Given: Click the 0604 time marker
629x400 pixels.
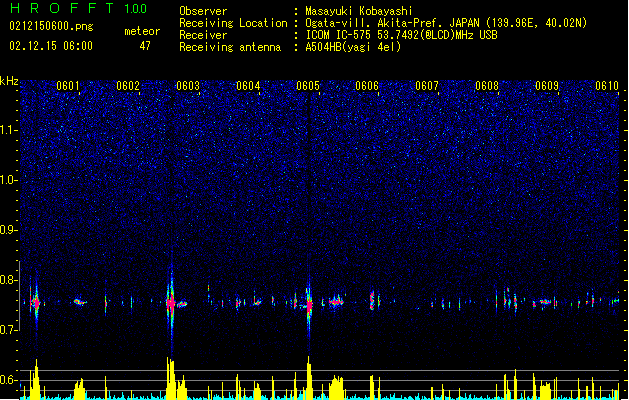Looking at the screenshot, I should [248, 86].
